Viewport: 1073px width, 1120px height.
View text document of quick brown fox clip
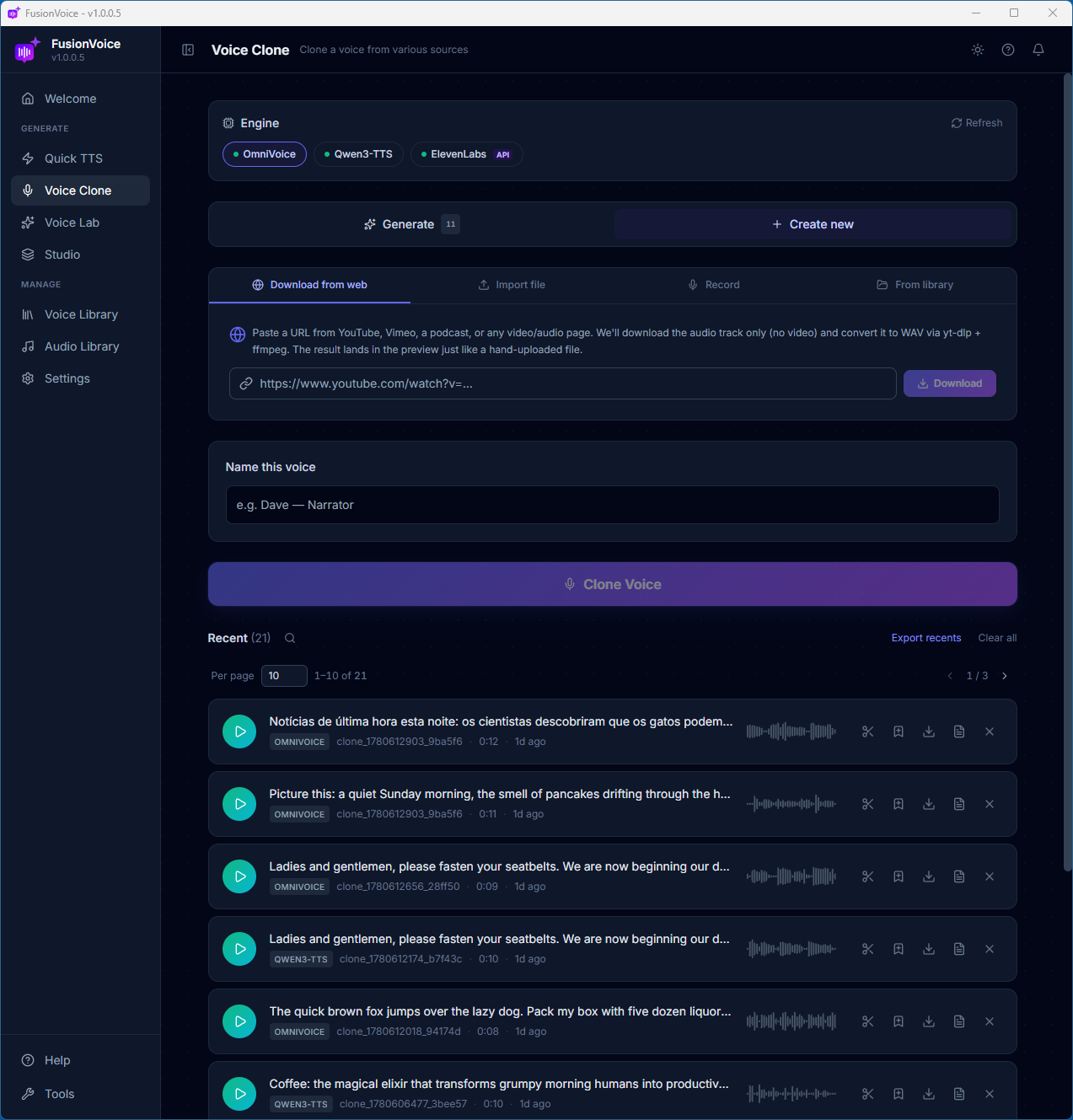click(959, 1021)
